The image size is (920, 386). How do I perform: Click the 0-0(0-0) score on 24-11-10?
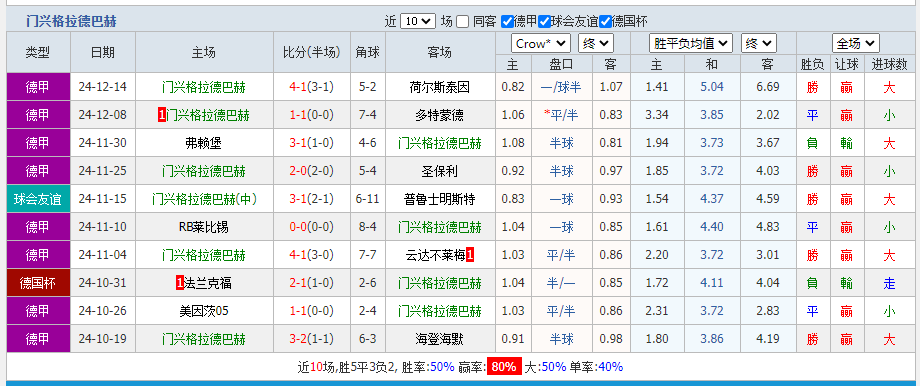point(312,227)
